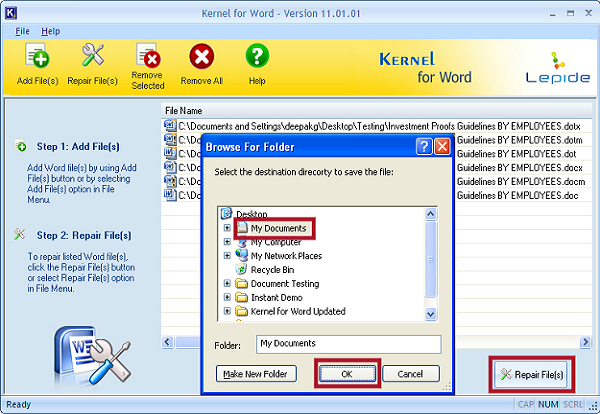This screenshot has width=600, height=414.
Task: Click the Step 1: Add File(s) heading
Action: tap(78, 147)
